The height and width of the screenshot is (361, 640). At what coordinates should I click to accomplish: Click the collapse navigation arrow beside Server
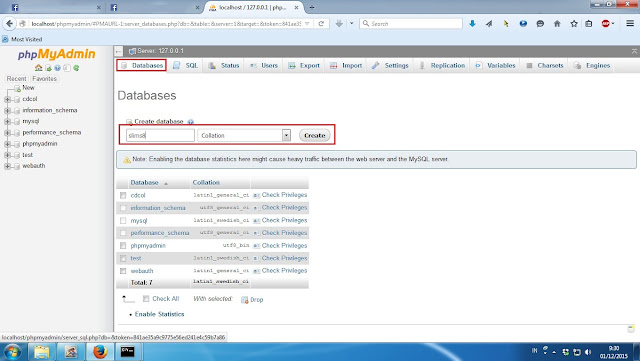[x=118, y=51]
